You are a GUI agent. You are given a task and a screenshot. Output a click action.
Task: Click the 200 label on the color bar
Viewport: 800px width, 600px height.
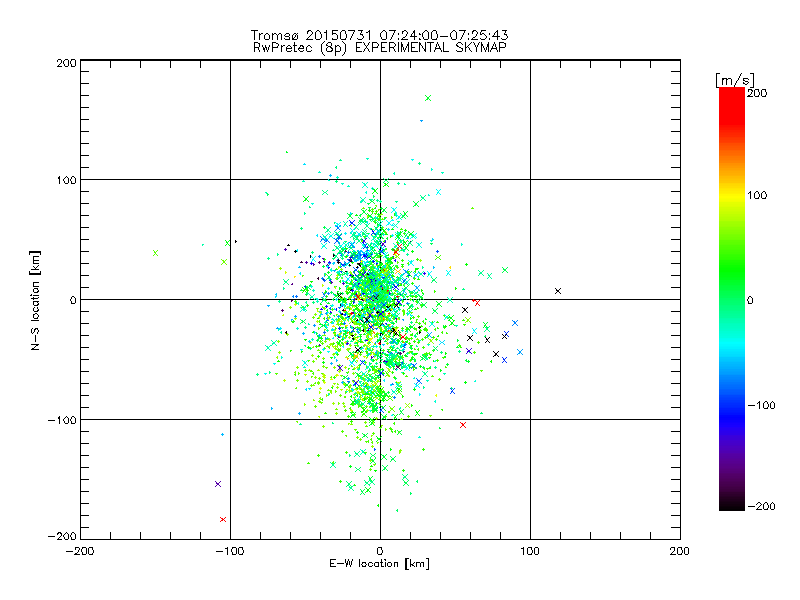757,93
